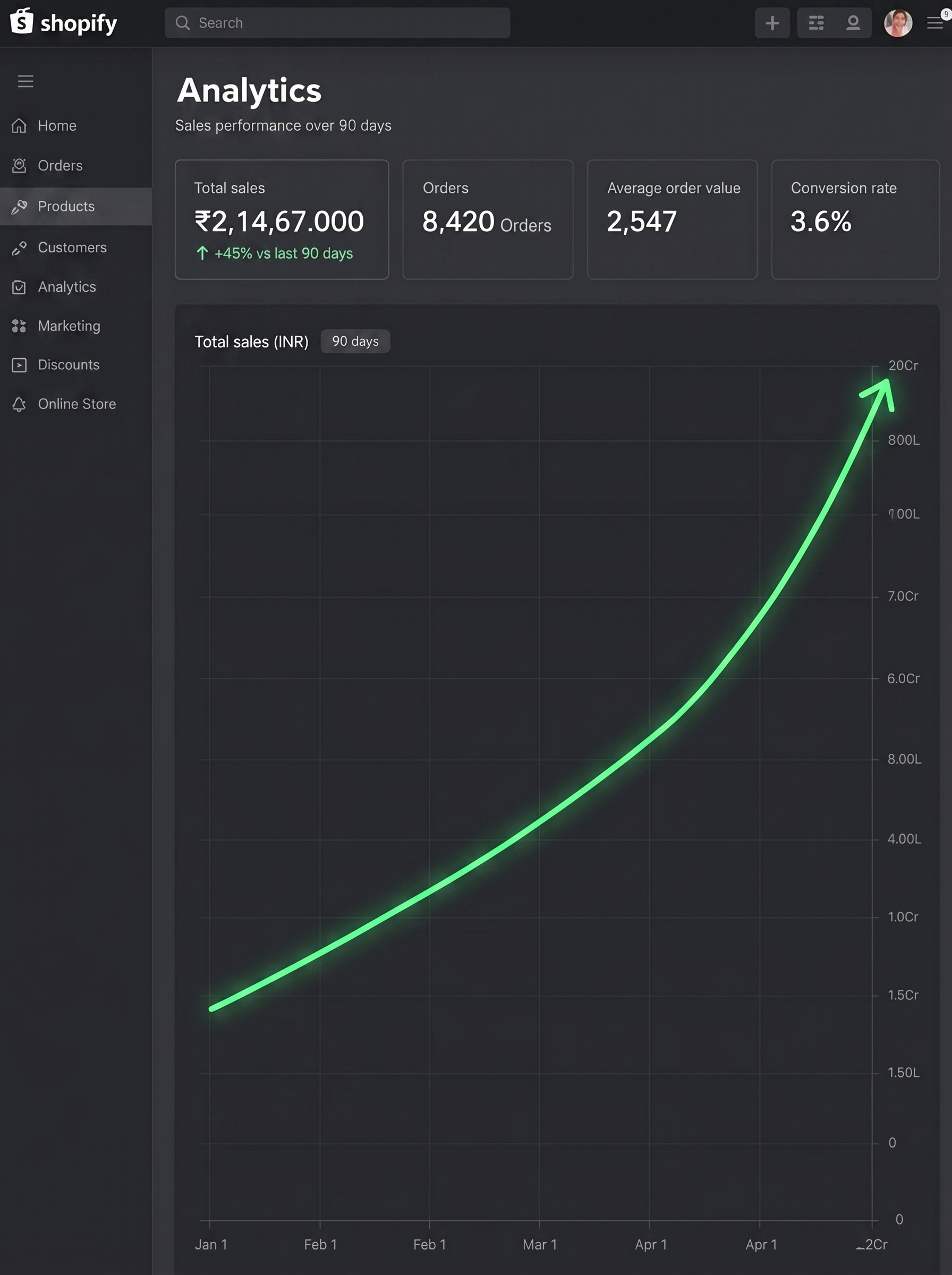Image resolution: width=952 pixels, height=1275 pixels.
Task: Open Customers in the sidebar
Action: 75,248
